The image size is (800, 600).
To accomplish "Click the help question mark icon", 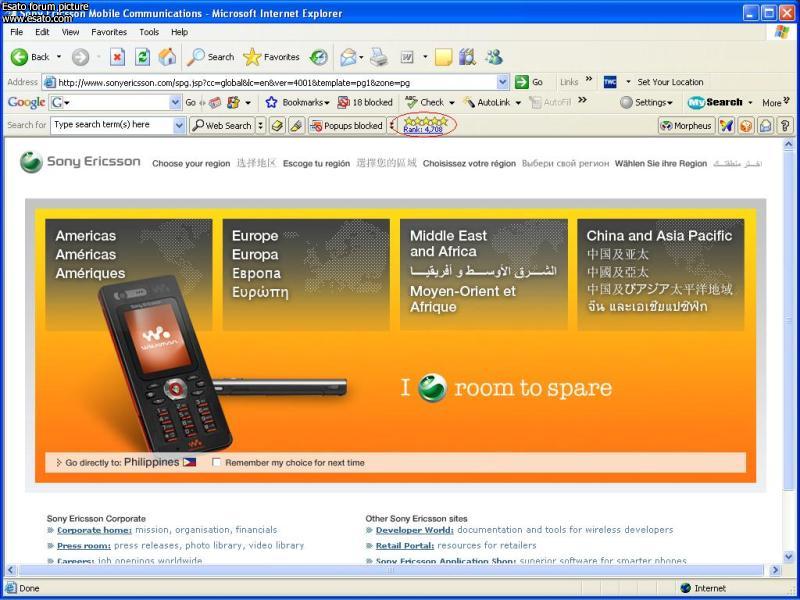I will pyautogui.click(x=785, y=126).
